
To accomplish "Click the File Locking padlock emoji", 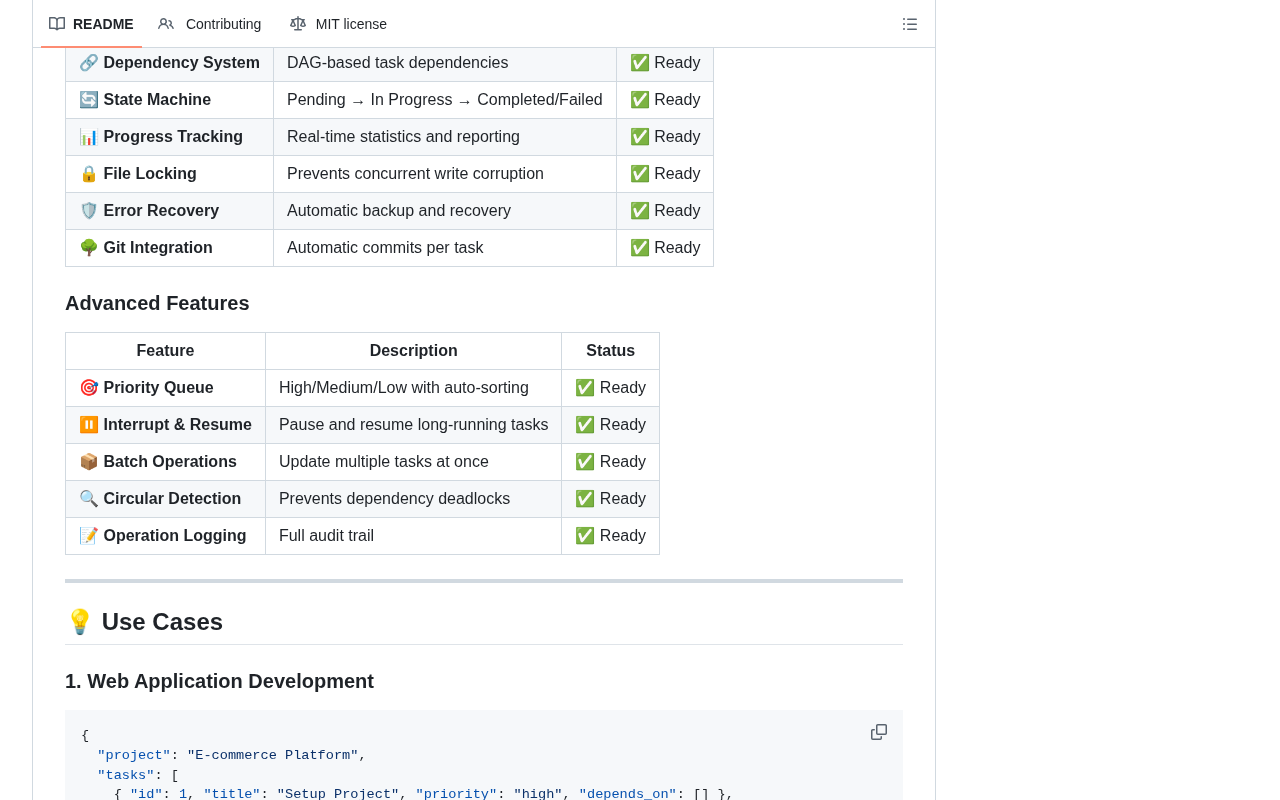I will [89, 174].
